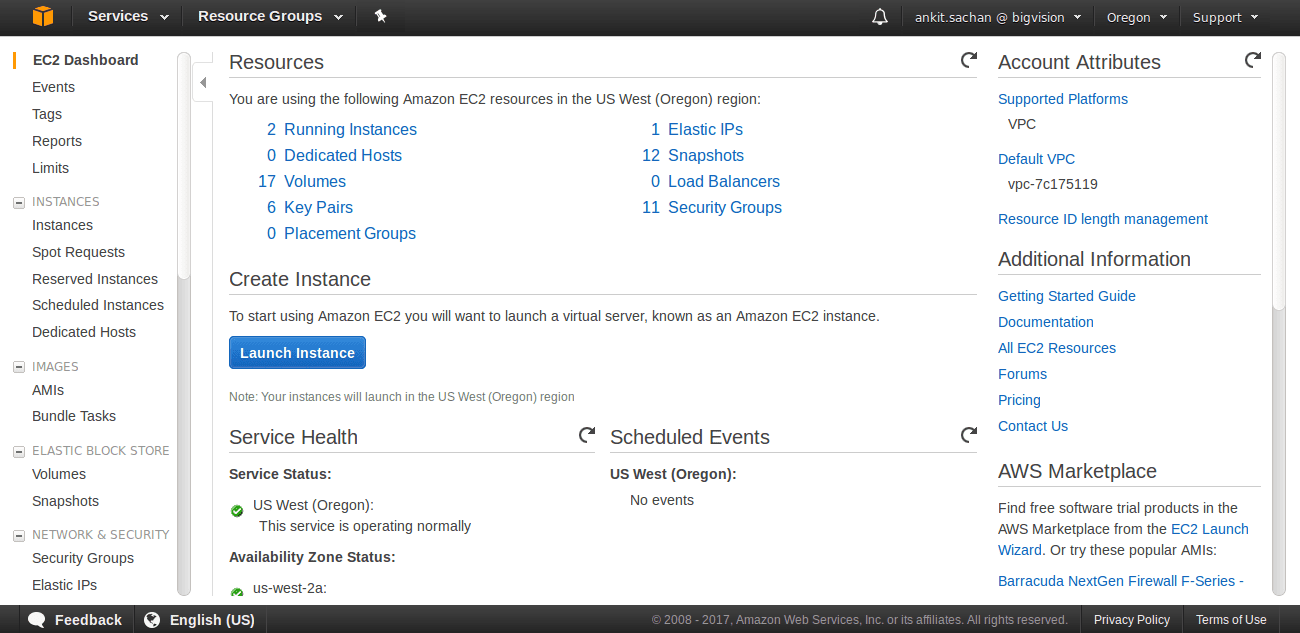Open Limits in the sidebar
The image size is (1300, 633).
50,168
